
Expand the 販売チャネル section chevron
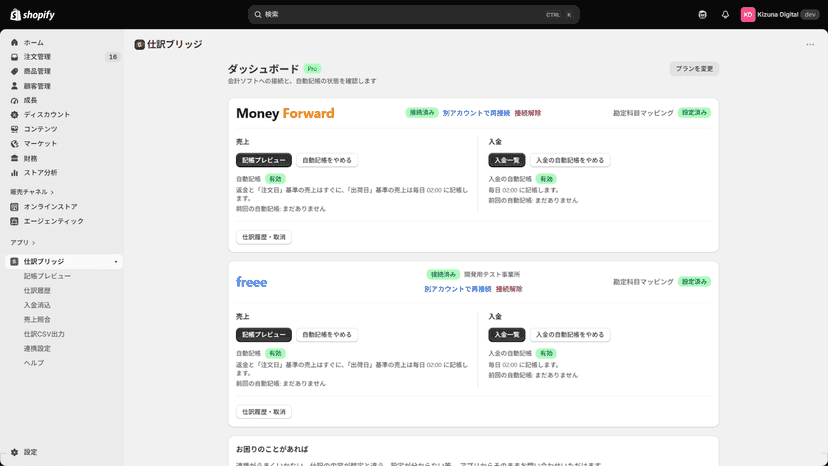point(52,192)
